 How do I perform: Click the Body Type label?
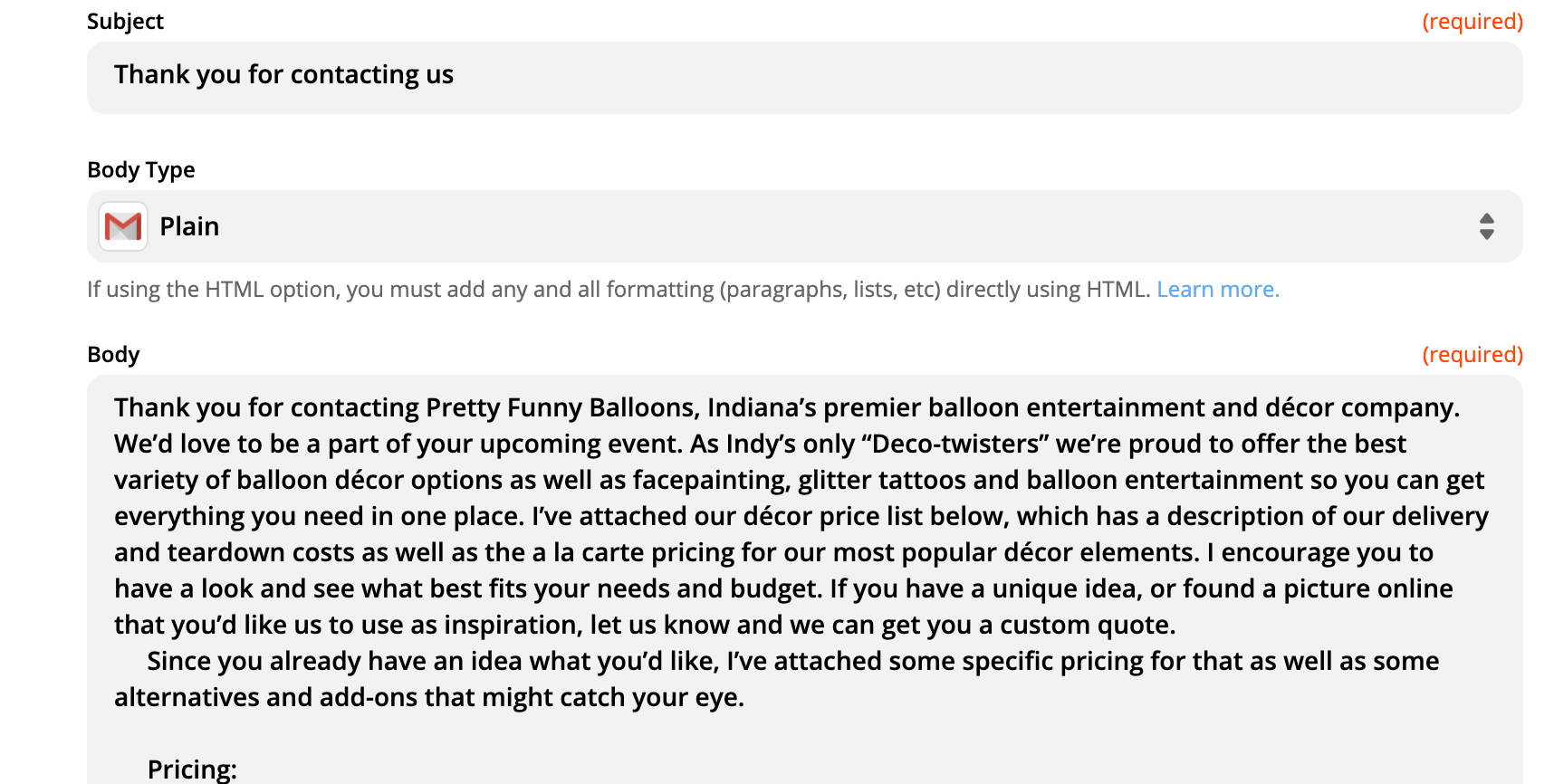(141, 170)
